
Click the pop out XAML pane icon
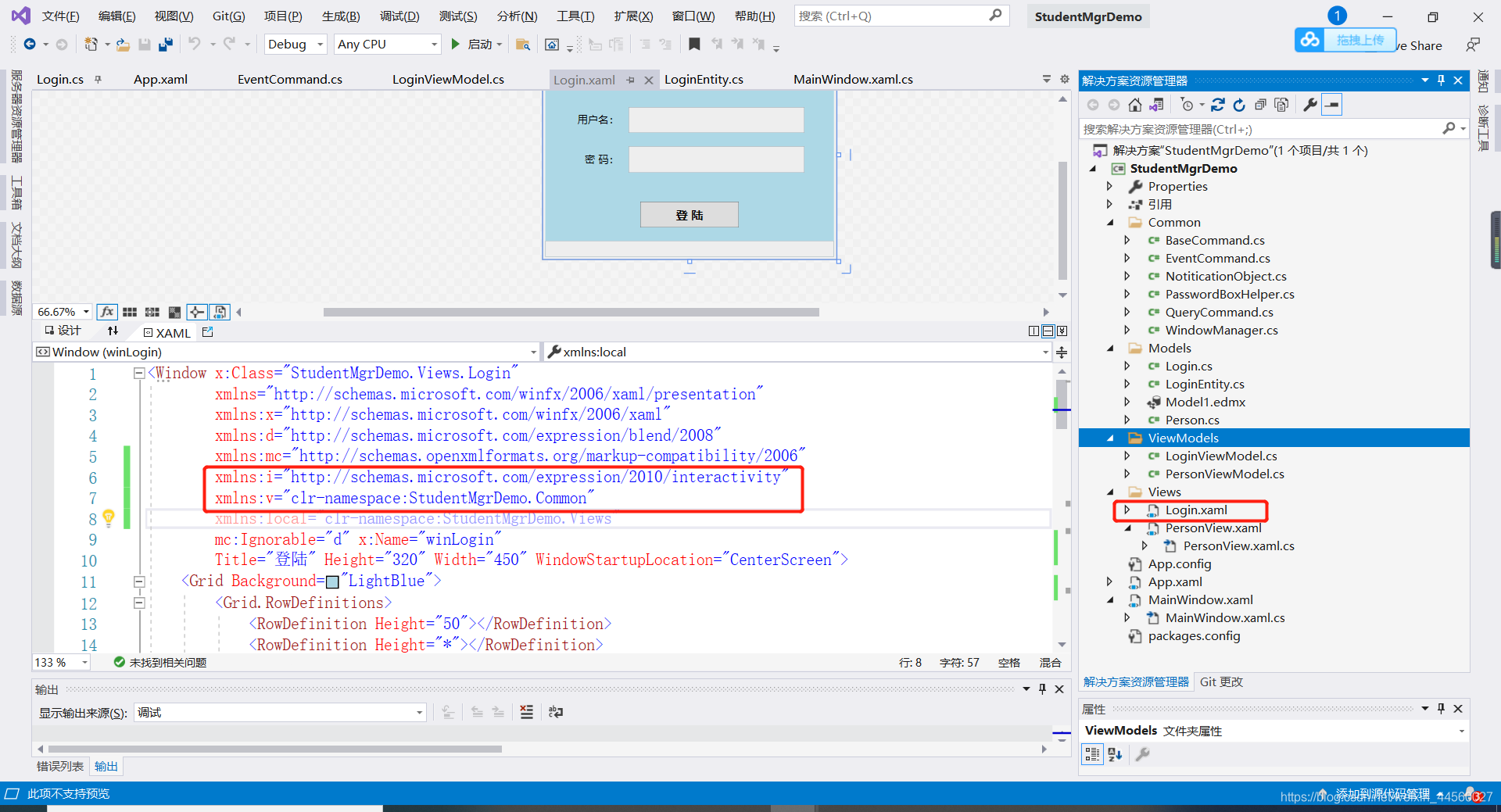click(x=207, y=332)
